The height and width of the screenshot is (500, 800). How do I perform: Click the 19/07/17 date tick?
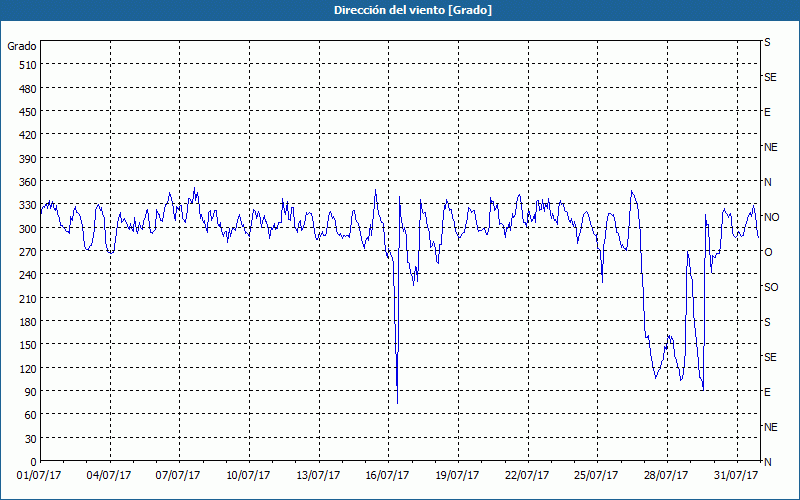(x=457, y=476)
